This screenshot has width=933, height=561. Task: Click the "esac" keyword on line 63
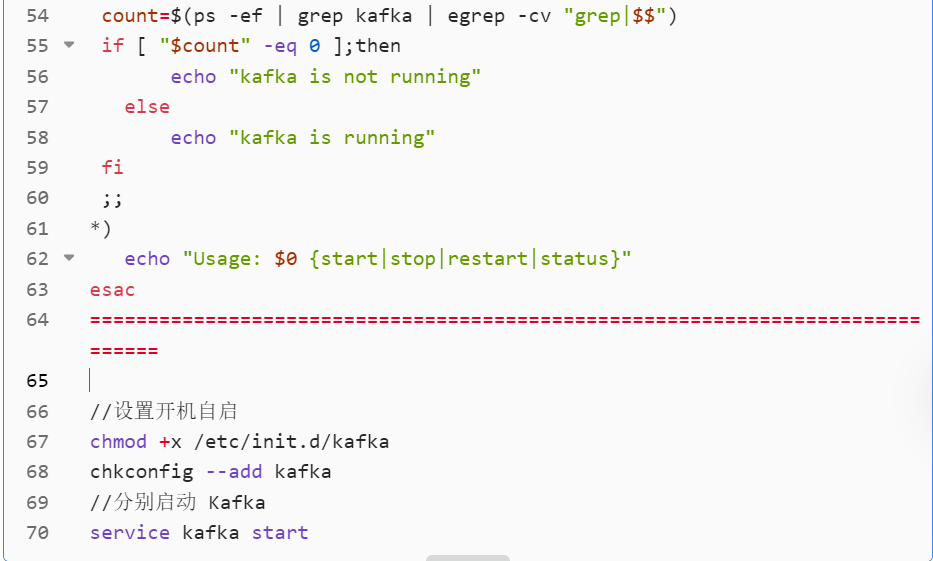112,290
